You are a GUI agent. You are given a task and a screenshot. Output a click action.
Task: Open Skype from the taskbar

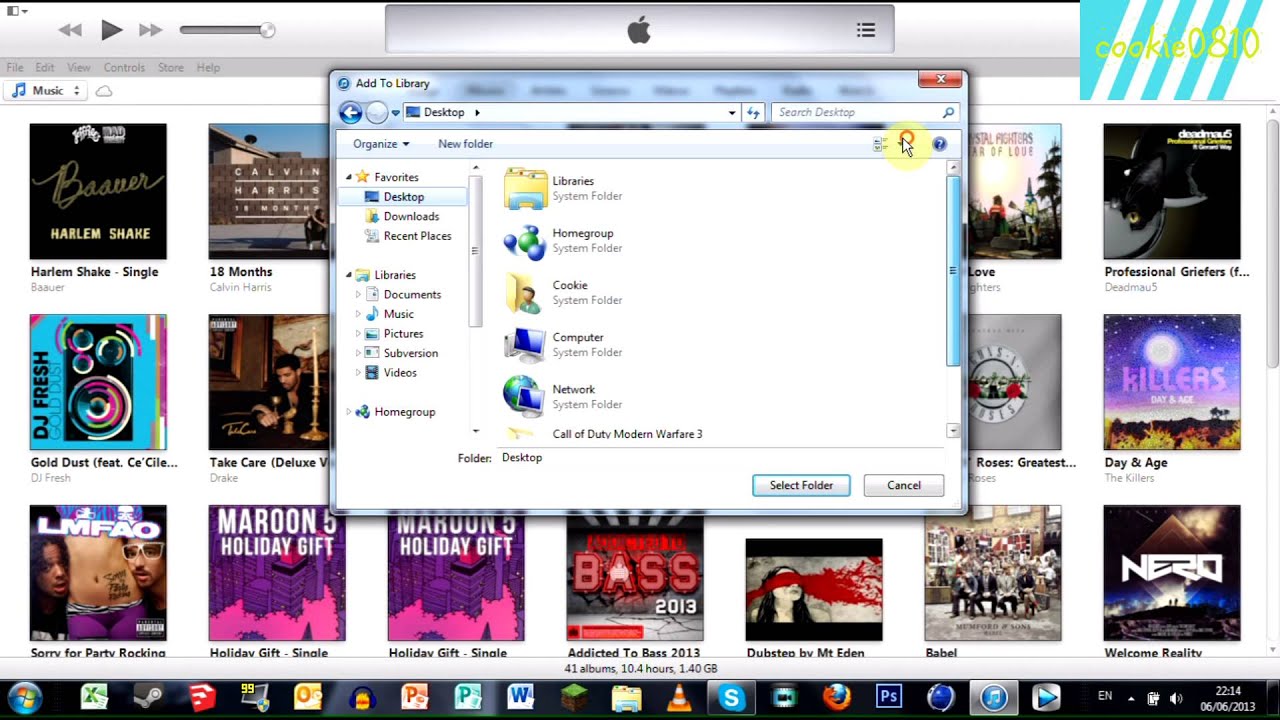732,697
